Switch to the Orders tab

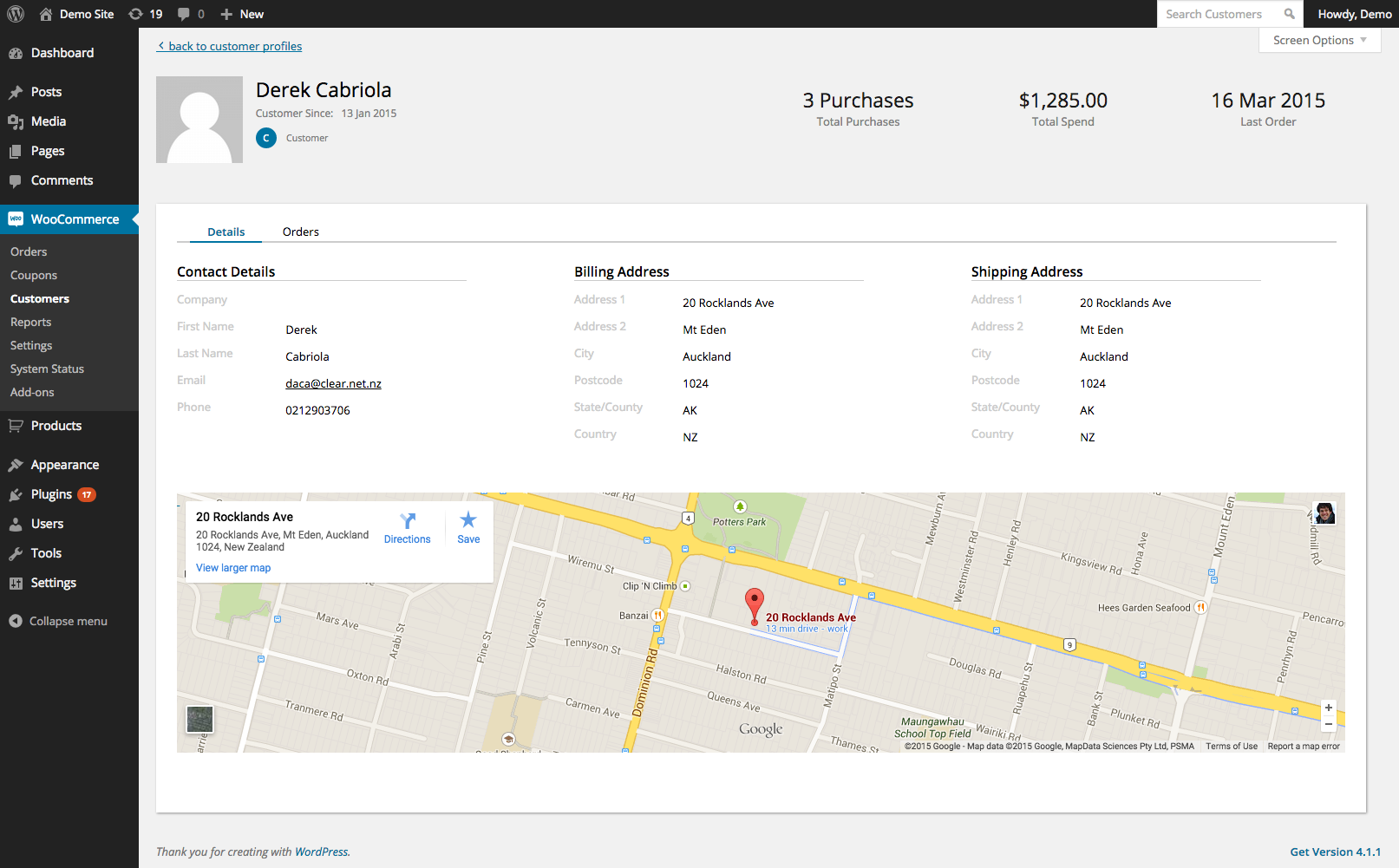pos(301,232)
